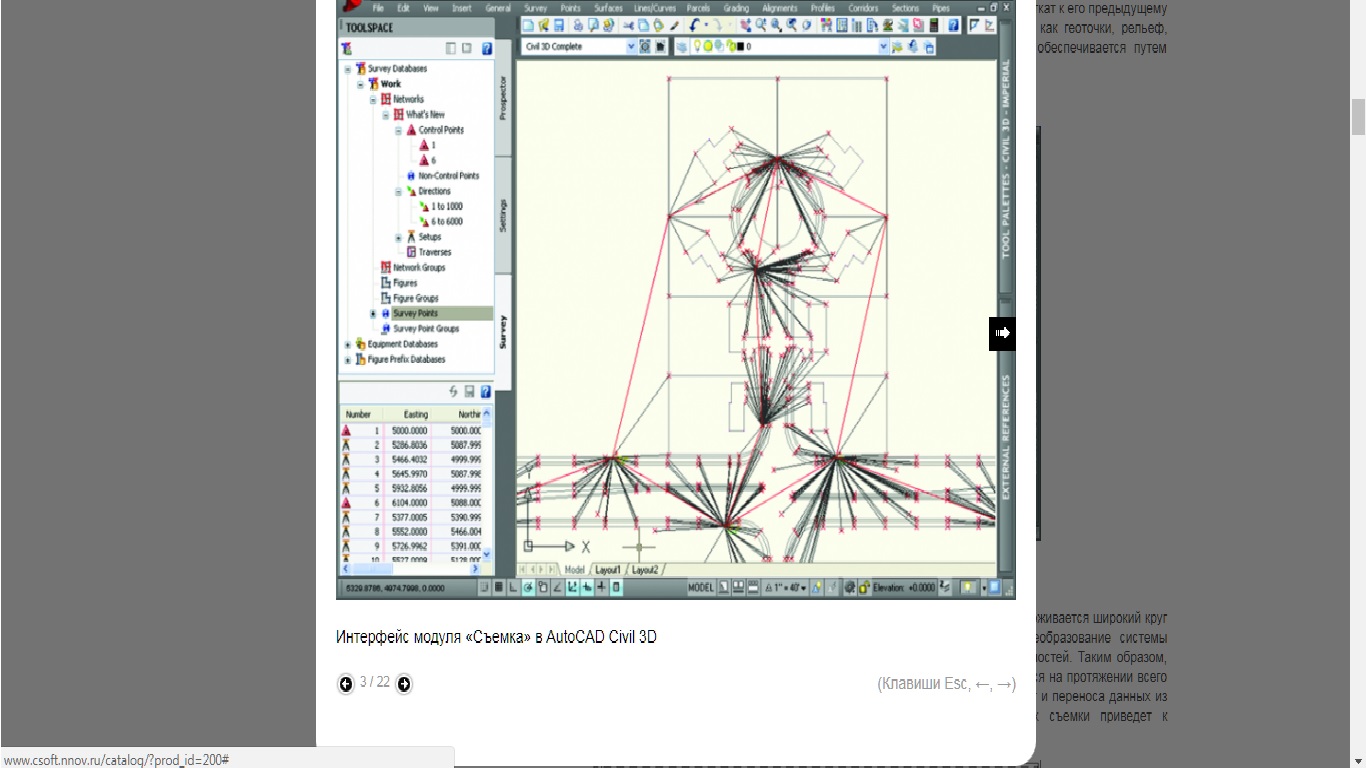Viewport: 1366px width, 768px height.
Task: Toggle Object Snap Tracking in status bar
Action: pos(558,587)
